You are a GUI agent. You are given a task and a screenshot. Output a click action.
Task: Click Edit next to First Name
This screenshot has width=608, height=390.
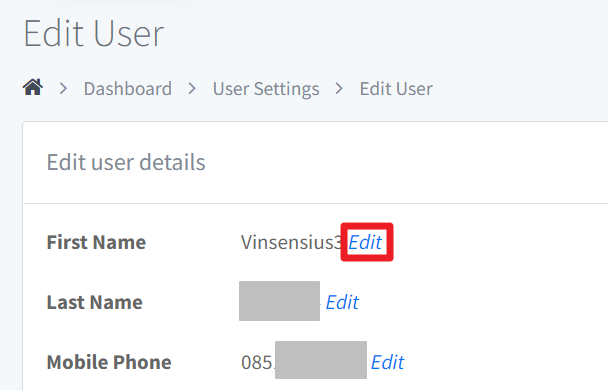point(365,242)
